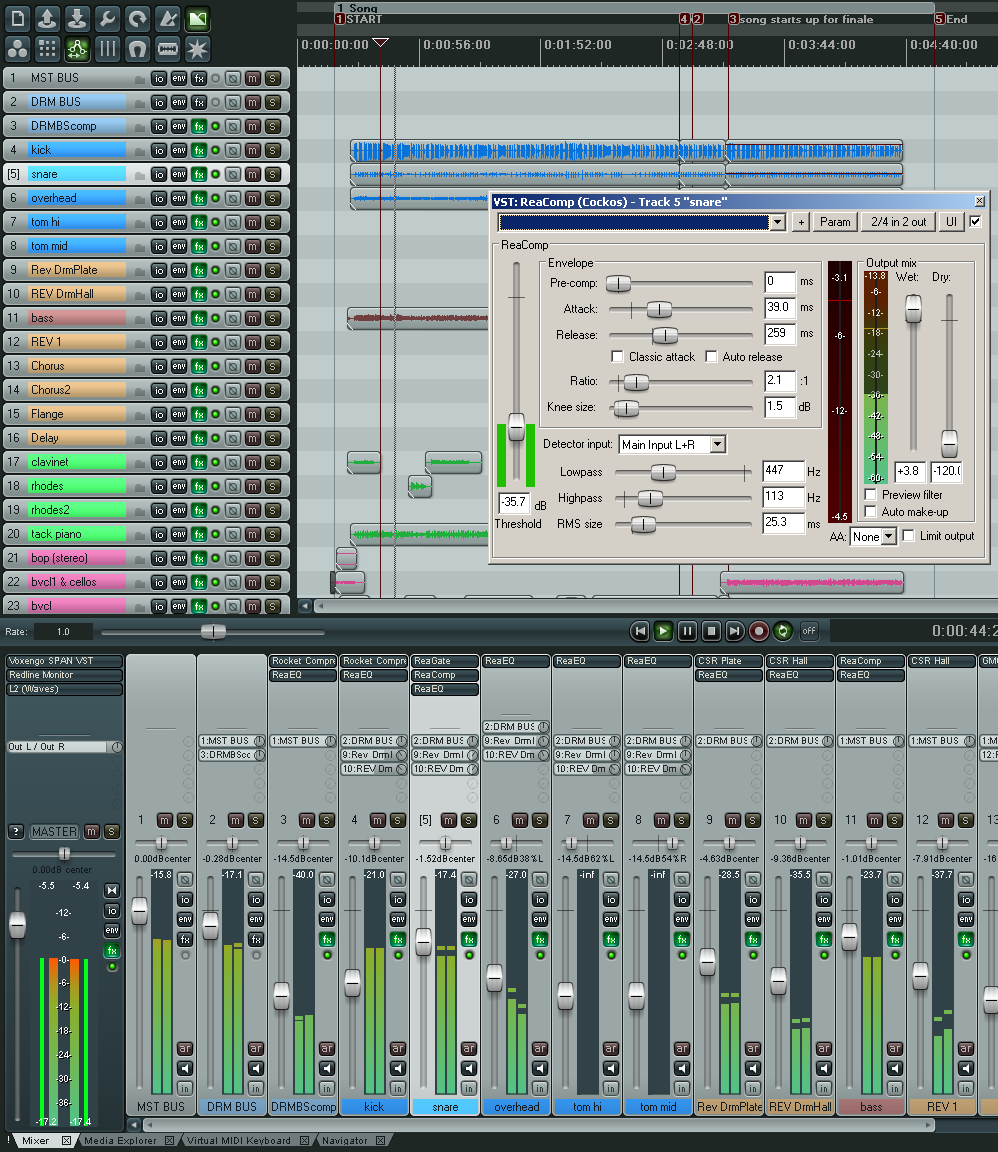Open the Voxengo SPAN VST master effect
The width and height of the screenshot is (998, 1152).
64,661
